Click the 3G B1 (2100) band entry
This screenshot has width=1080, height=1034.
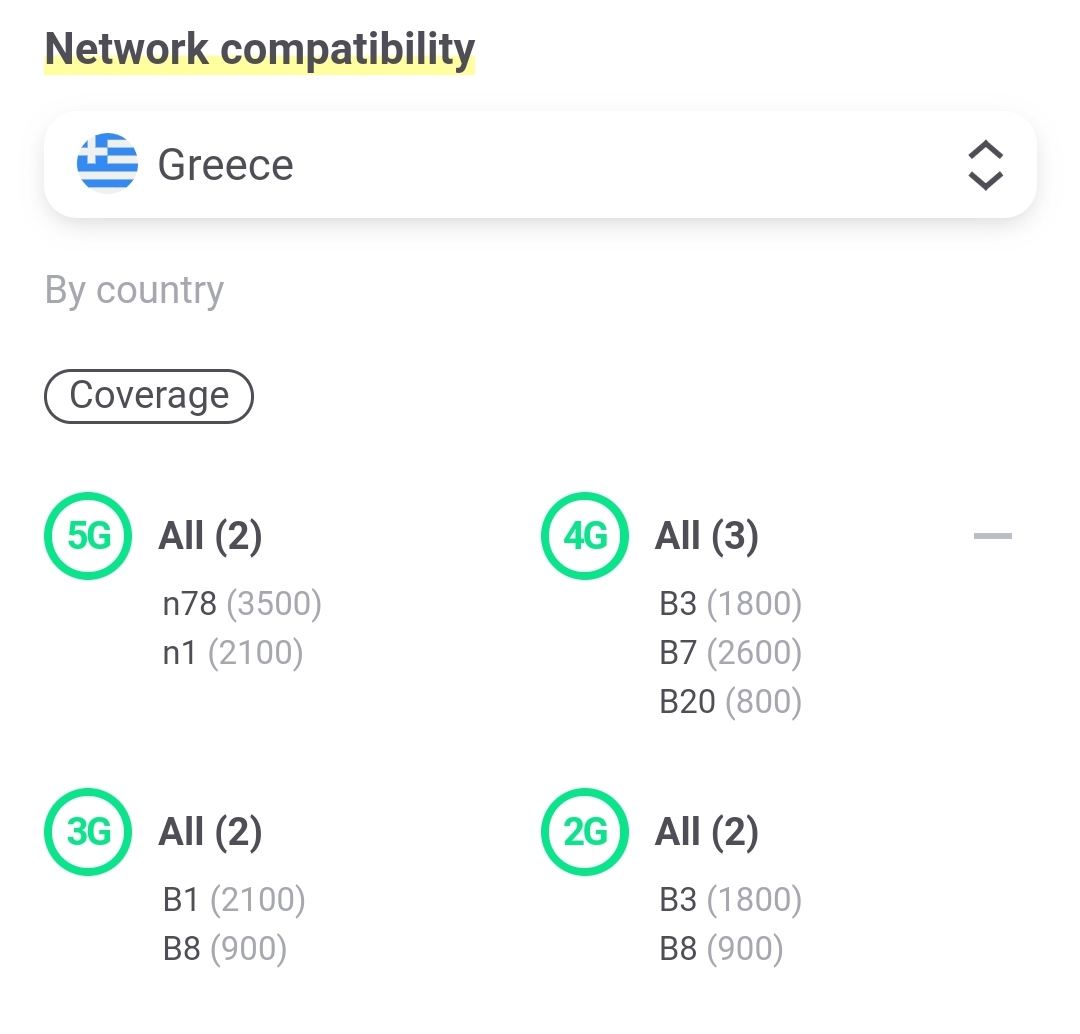[234, 900]
